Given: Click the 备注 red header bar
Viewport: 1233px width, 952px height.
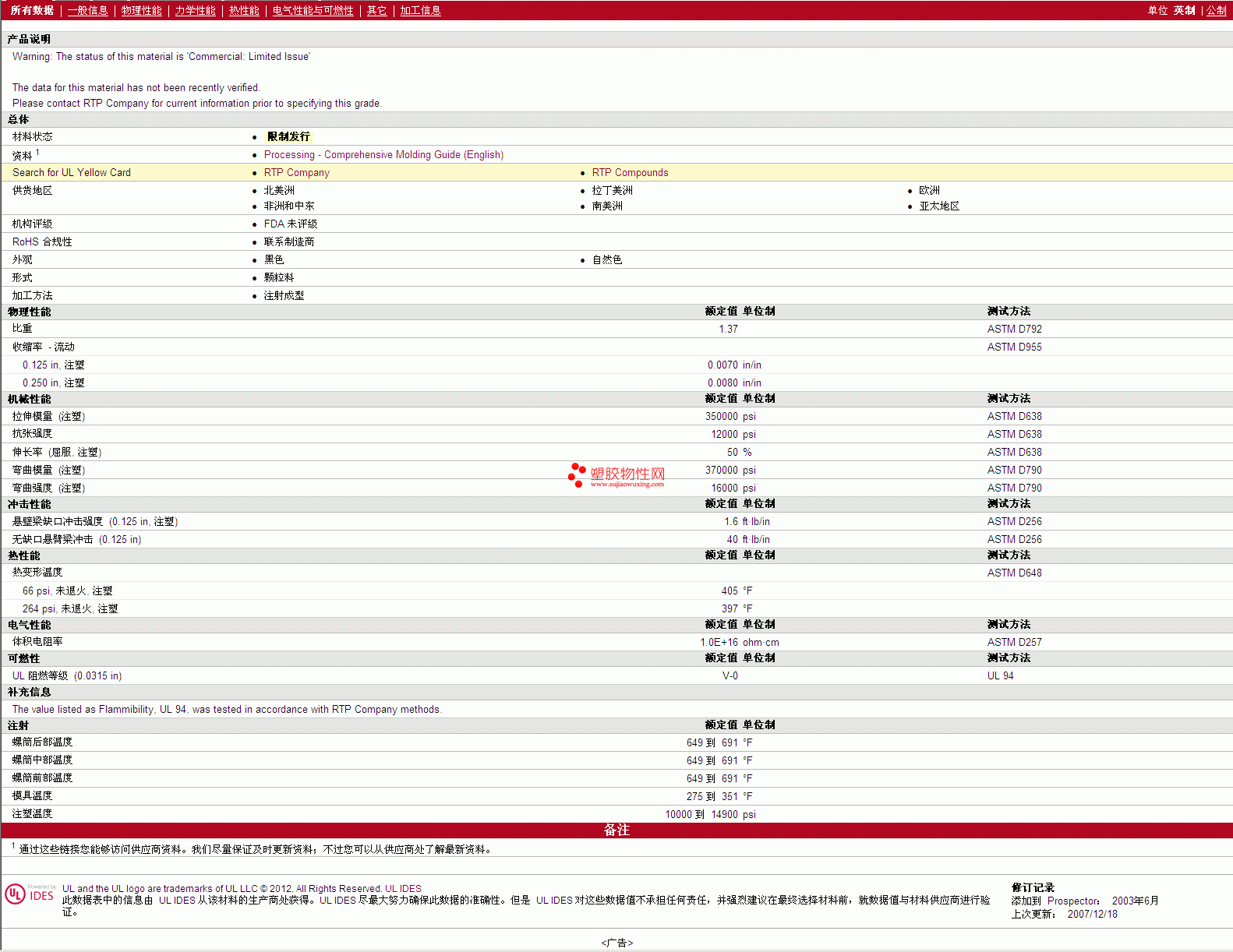Looking at the screenshot, I should point(616,830).
